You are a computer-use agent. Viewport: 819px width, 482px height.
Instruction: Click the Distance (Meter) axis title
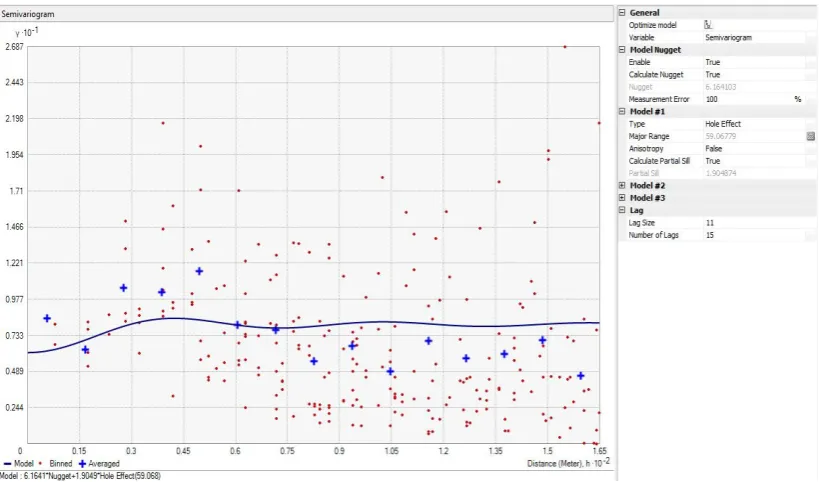[568, 464]
